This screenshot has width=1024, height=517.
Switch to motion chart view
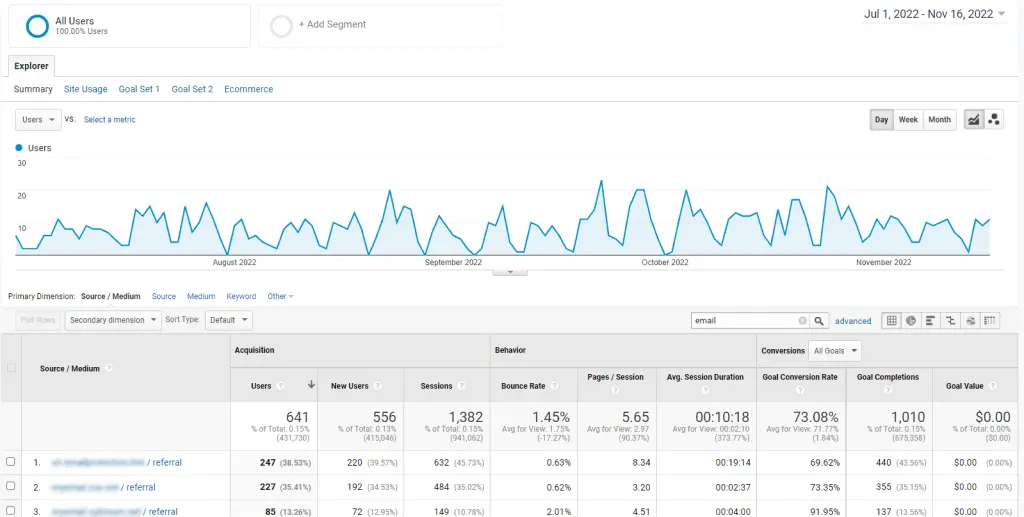[x=993, y=119]
